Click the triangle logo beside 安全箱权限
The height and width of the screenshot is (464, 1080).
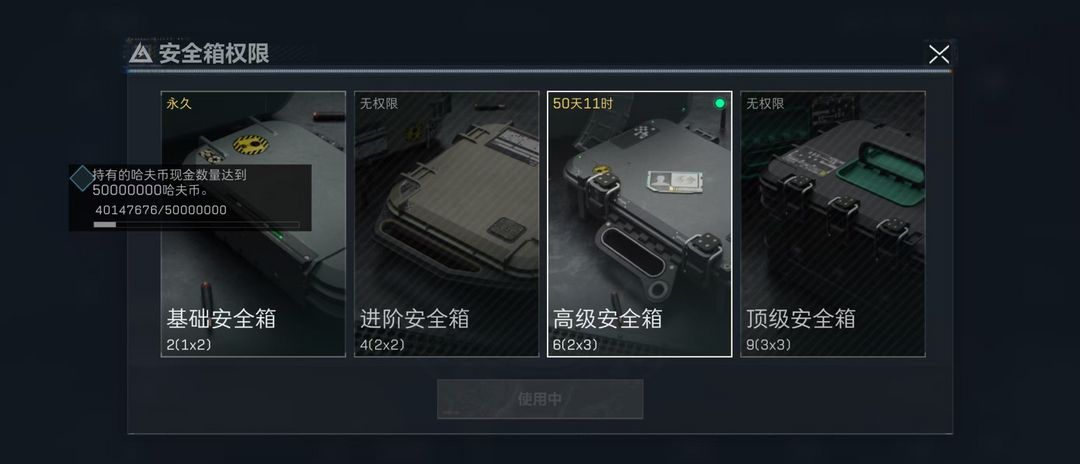(141, 54)
